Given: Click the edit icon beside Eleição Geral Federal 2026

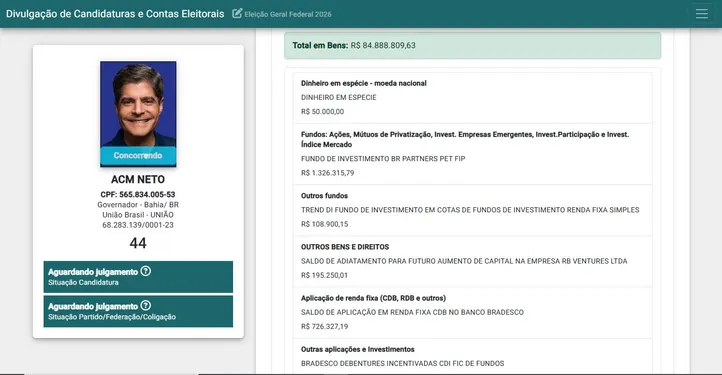Looking at the screenshot, I should 237,13.
